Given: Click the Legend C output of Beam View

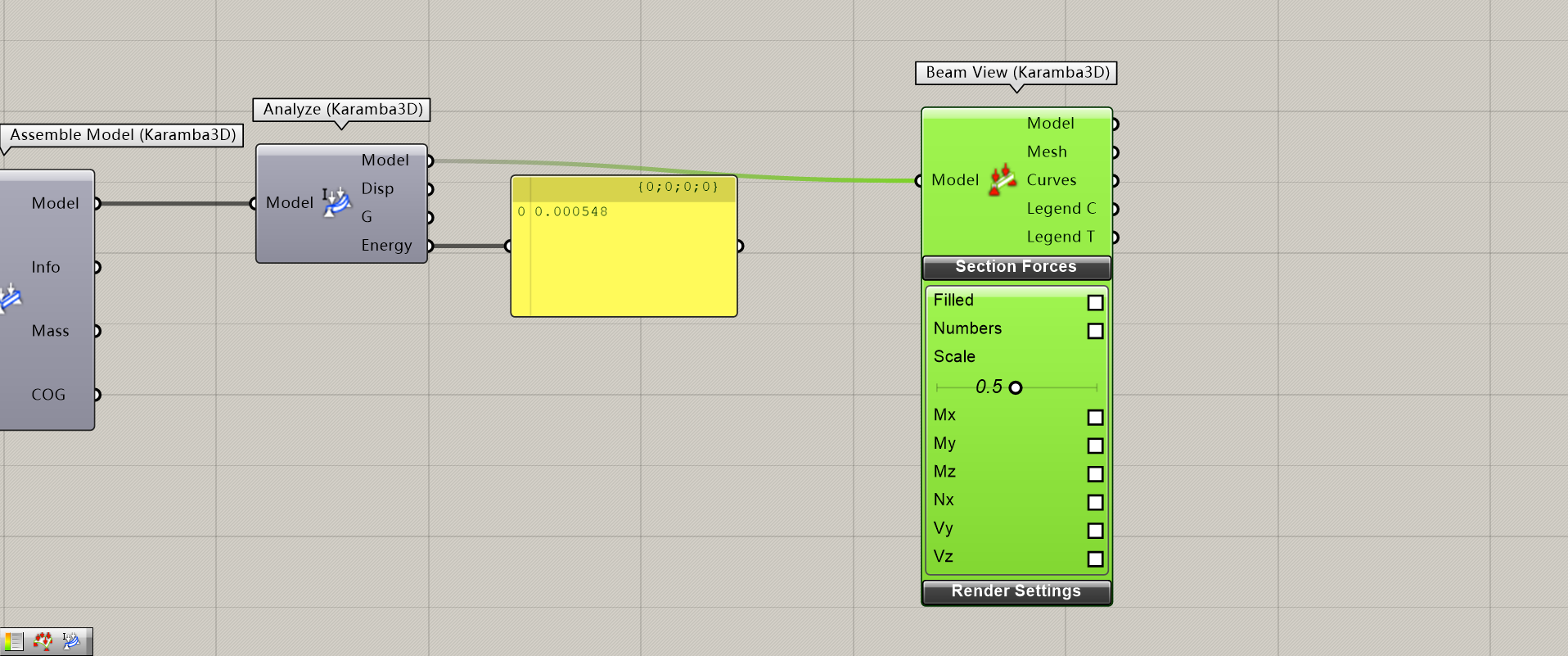Looking at the screenshot, I should click(x=1114, y=209).
